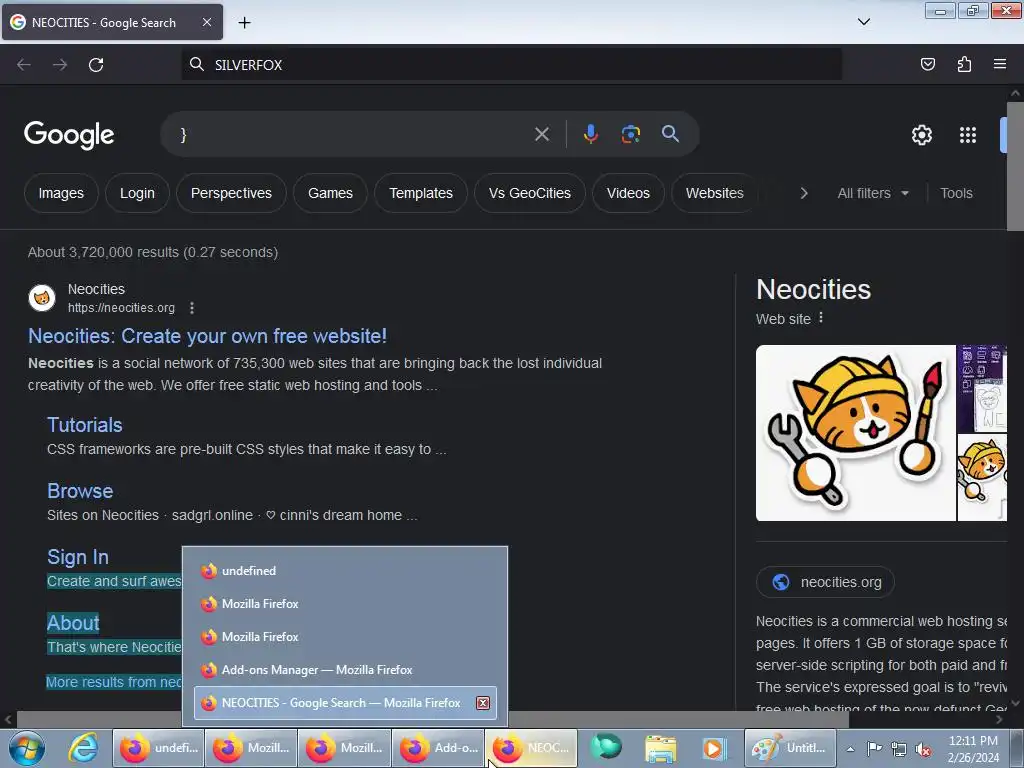This screenshot has width=1024, height=768.
Task: Close the NEOCITIES - Google Search tab
Action: pyautogui.click(x=206, y=22)
